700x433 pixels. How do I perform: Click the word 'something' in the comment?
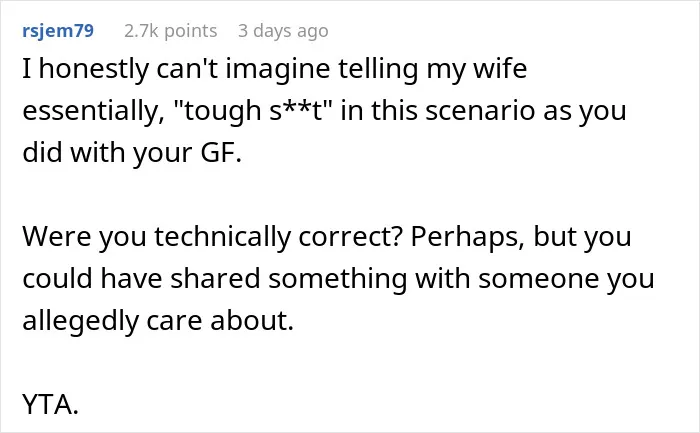[x=338, y=279]
